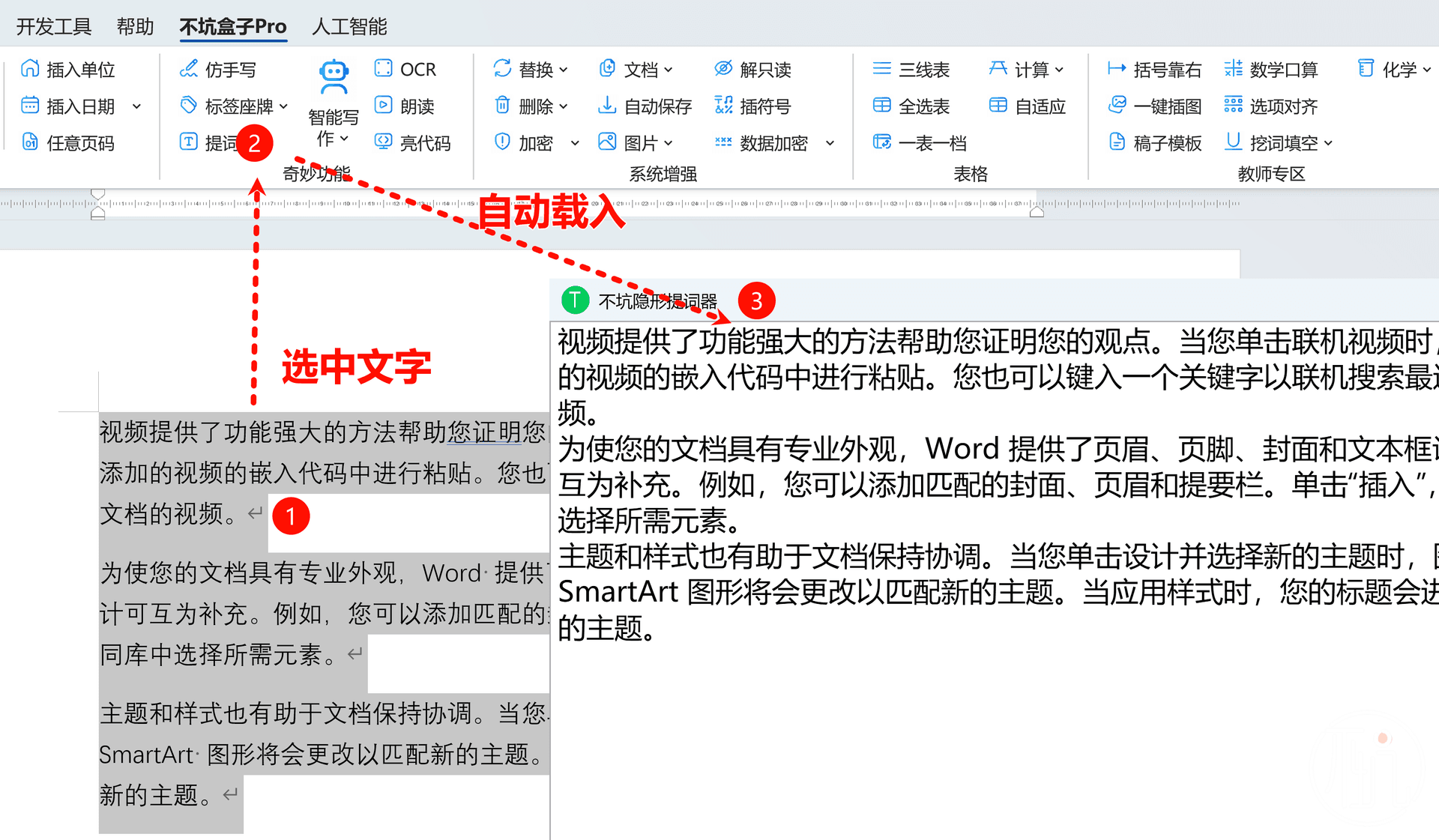Open the 人工智能 ribbon tab
Screen dimensions: 1439x840
point(349,27)
